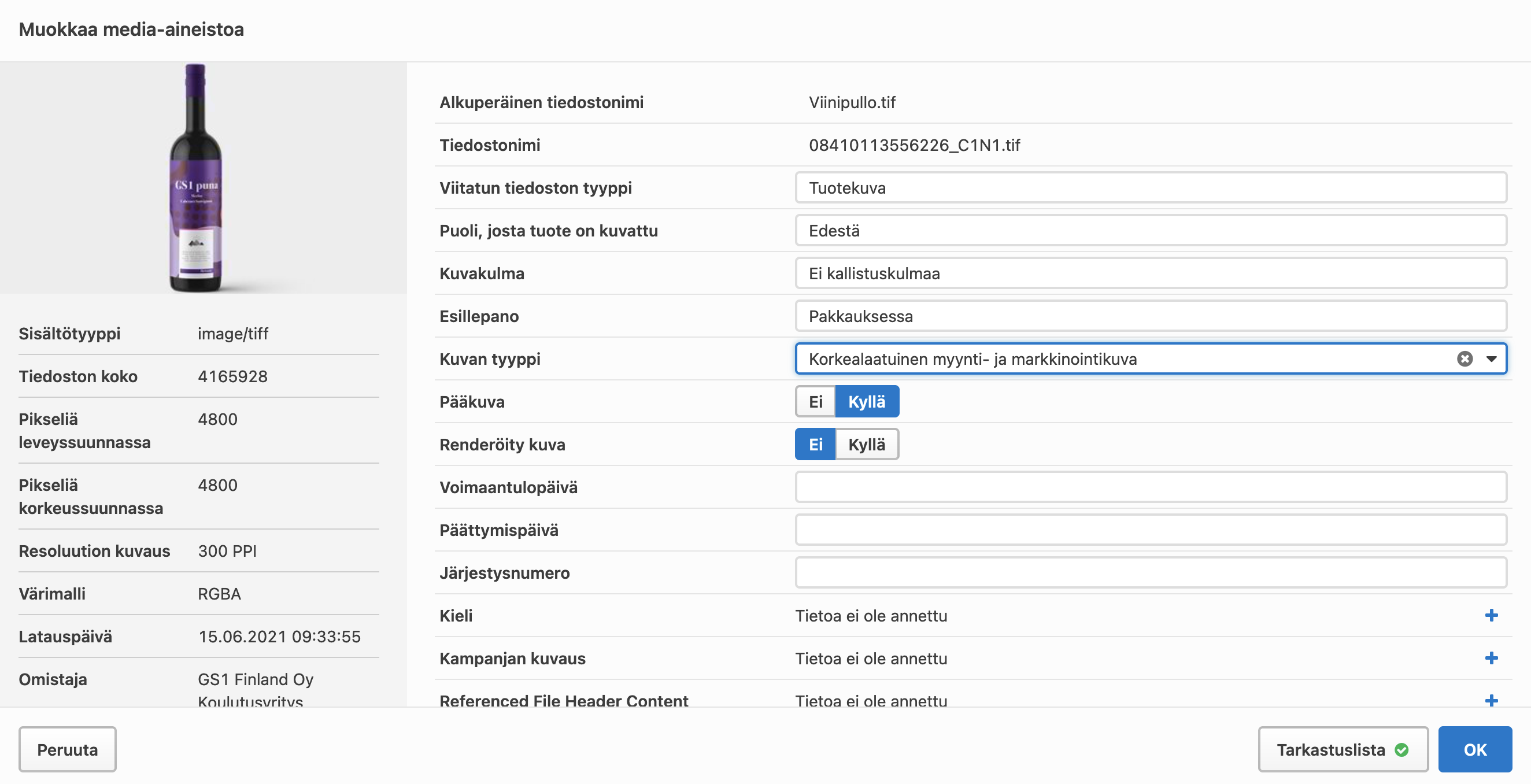Open the Esillepano selection field

coord(1151,316)
